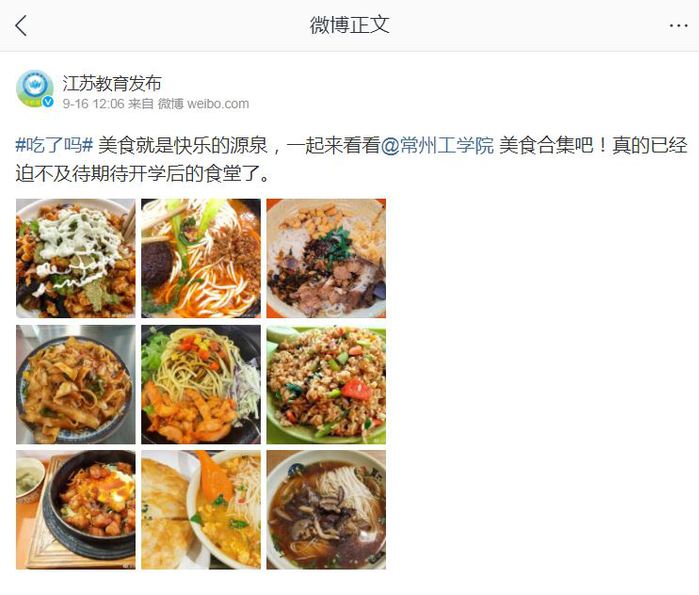Image resolution: width=699 pixels, height=595 pixels.
Task: Open photo of wide flat stir-fried noodles
Action: pos(76,384)
